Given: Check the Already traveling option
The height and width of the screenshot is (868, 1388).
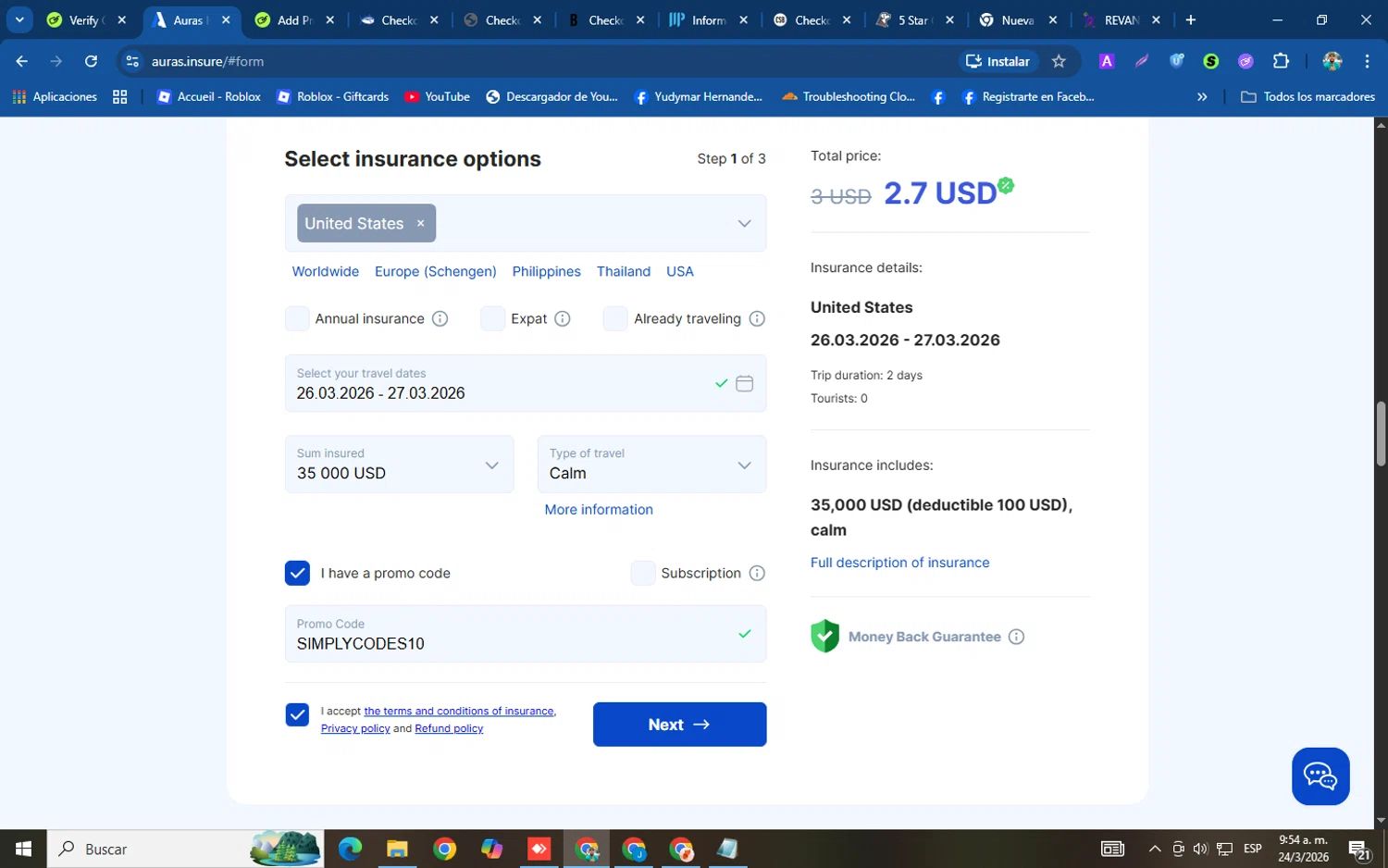Looking at the screenshot, I should point(615,318).
